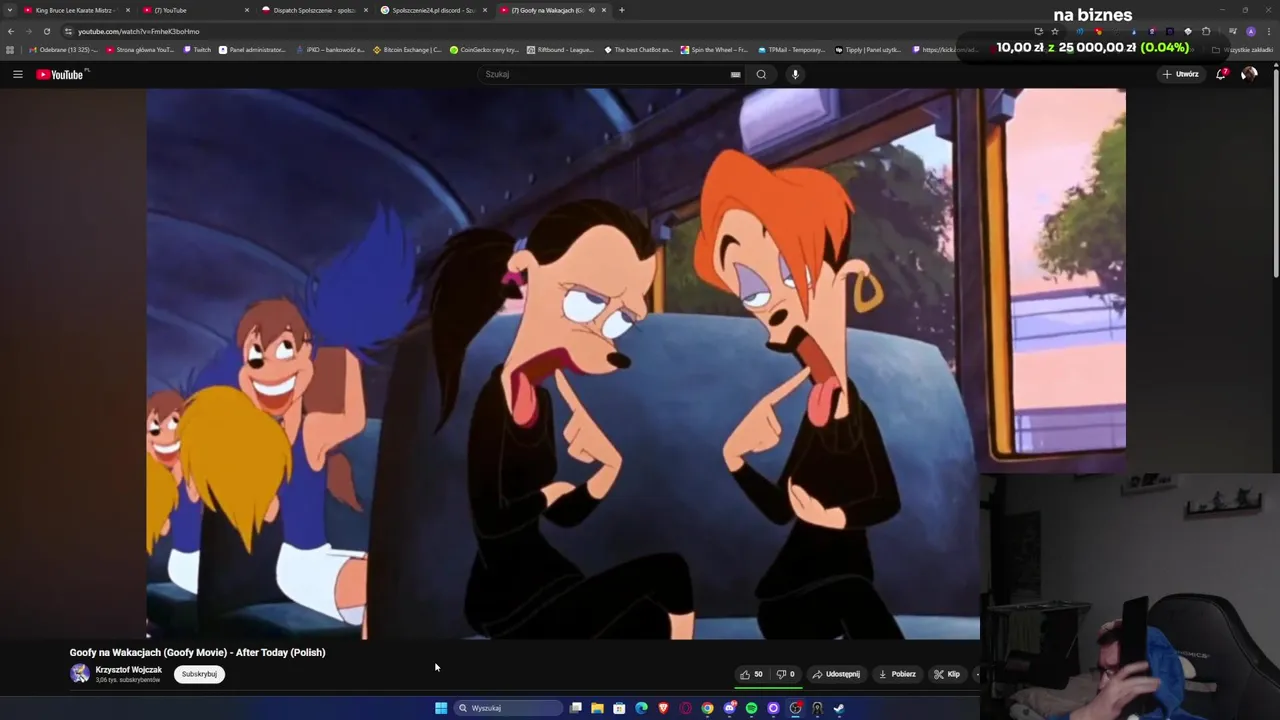Click the YouTube search magnifier button
Screen dimensions: 1280x720
[761, 74]
